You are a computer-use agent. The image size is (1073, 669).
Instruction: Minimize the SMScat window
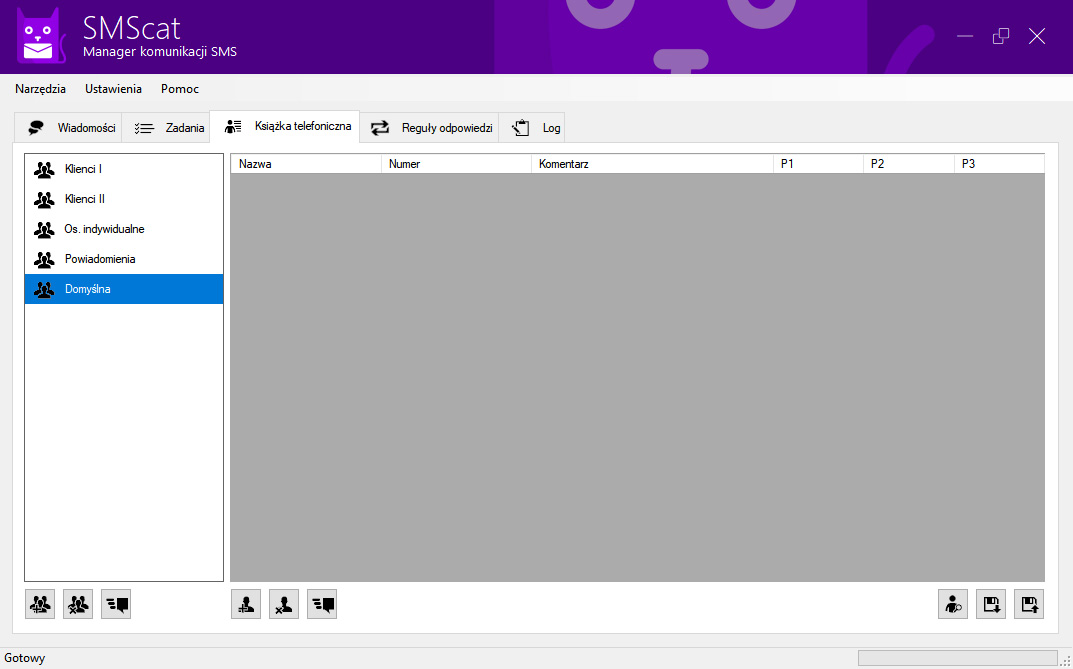click(965, 36)
